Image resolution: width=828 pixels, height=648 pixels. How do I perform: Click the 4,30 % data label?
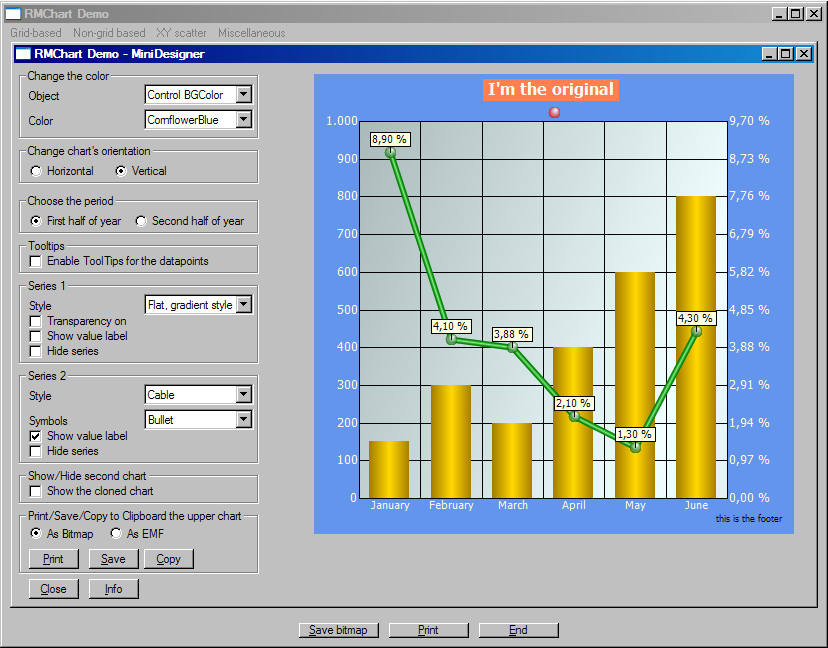[696, 318]
